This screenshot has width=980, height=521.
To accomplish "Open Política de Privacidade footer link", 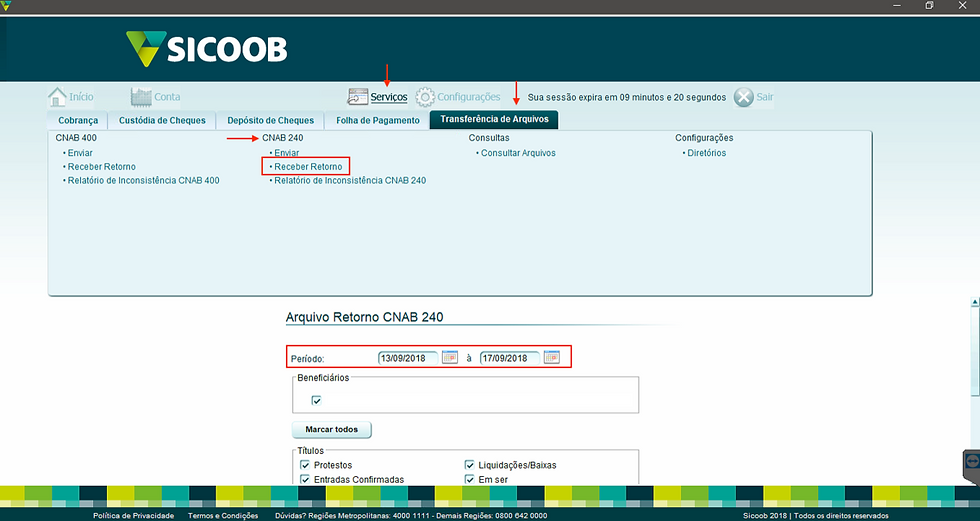I will 134,516.
